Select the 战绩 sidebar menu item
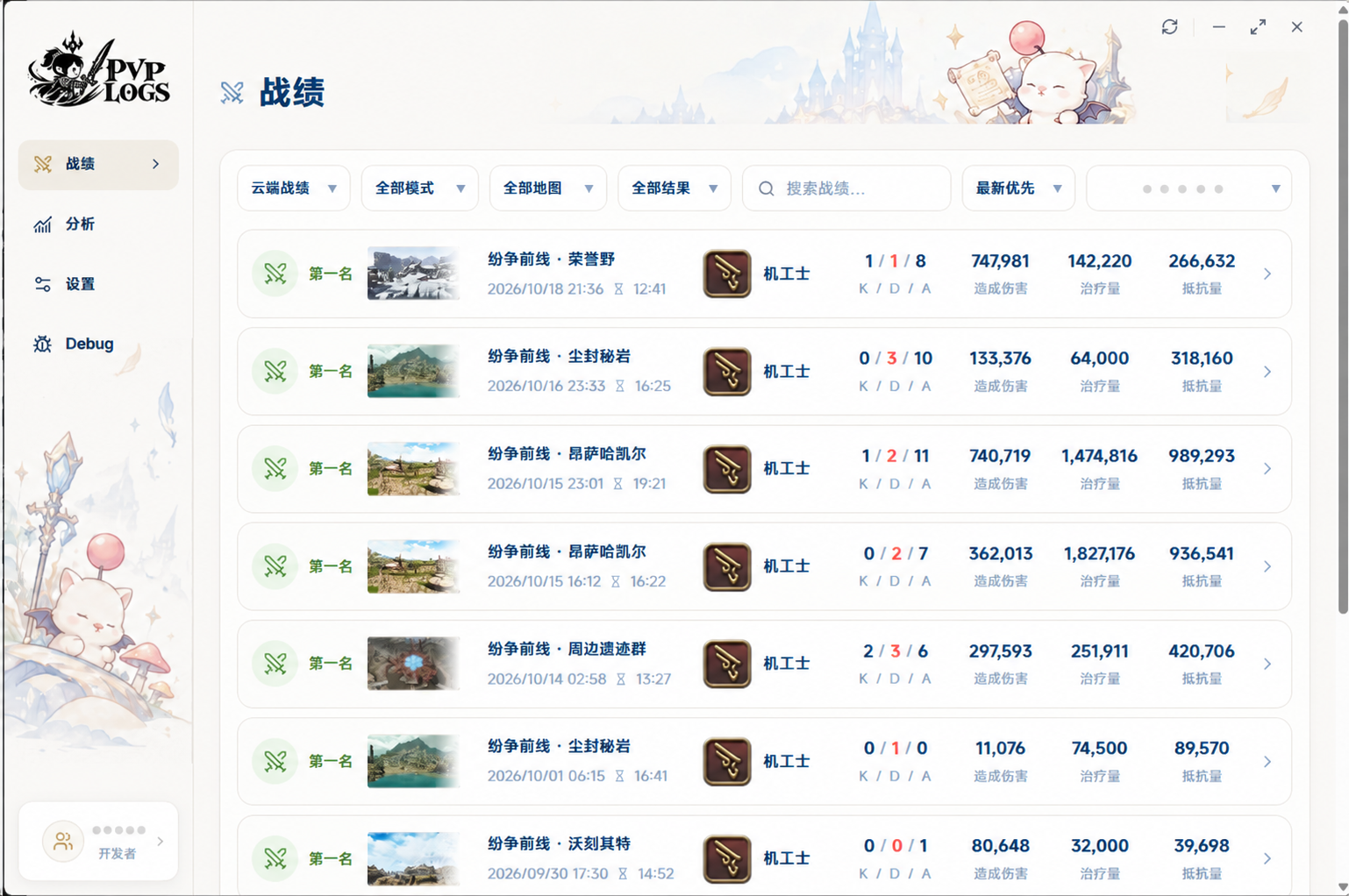The height and width of the screenshot is (896, 1349). 98,164
